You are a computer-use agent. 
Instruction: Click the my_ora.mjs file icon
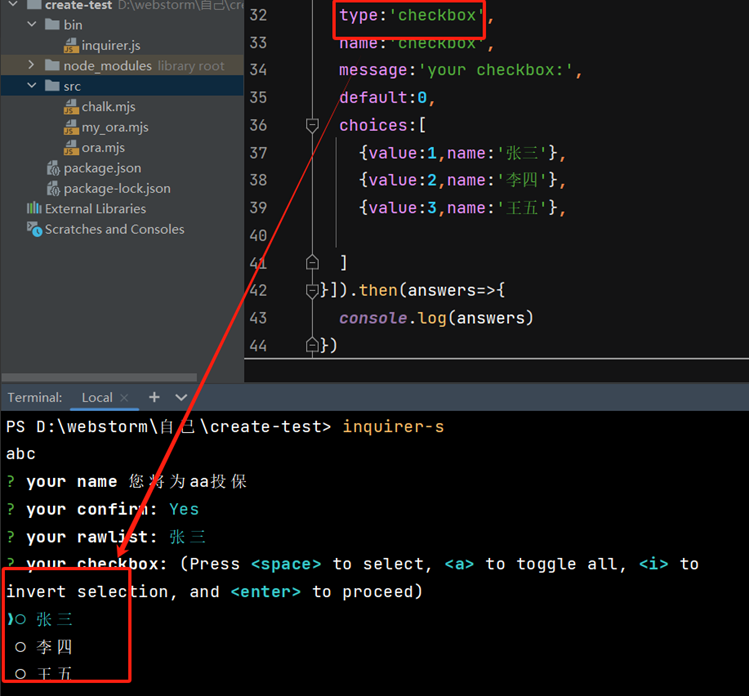pyautogui.click(x=71, y=127)
